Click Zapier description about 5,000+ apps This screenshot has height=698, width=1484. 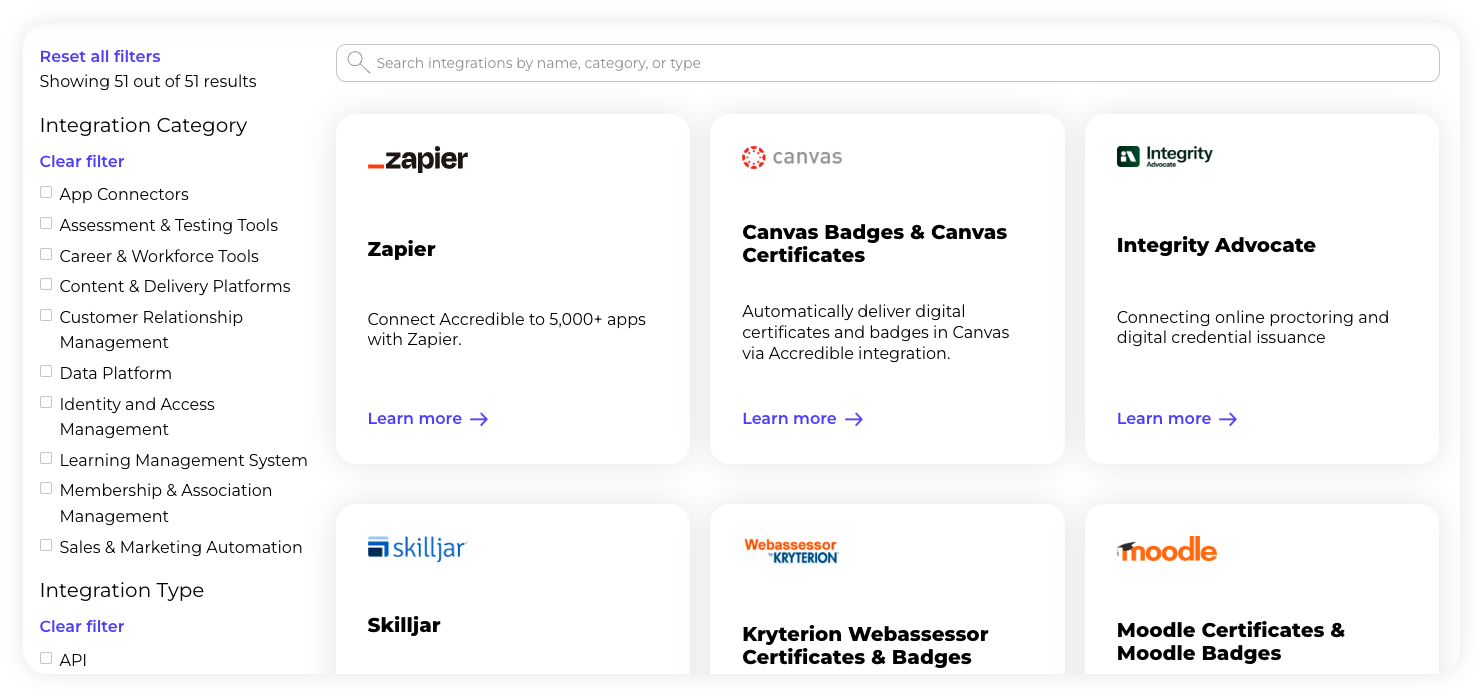click(x=507, y=329)
